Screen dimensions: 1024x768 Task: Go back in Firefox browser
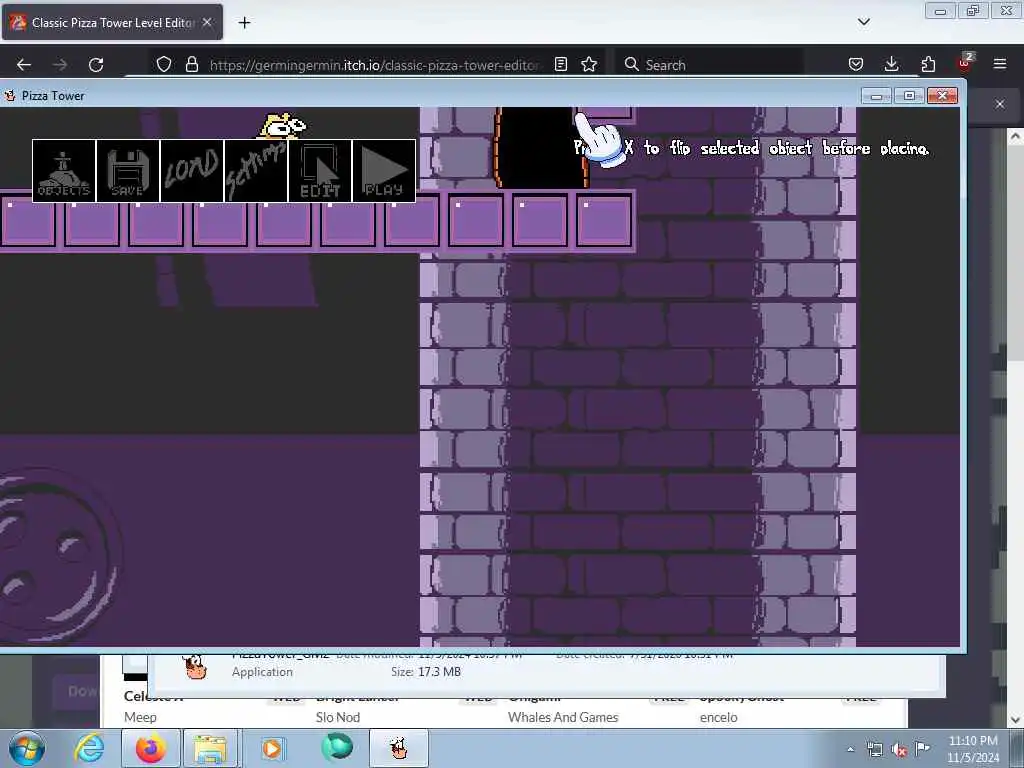point(24,65)
